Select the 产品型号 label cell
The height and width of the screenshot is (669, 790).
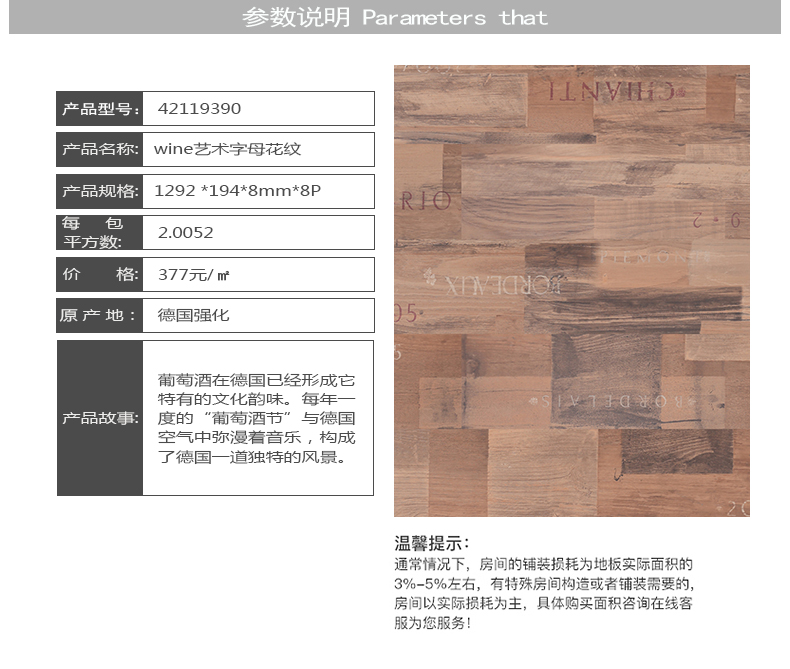coord(100,108)
